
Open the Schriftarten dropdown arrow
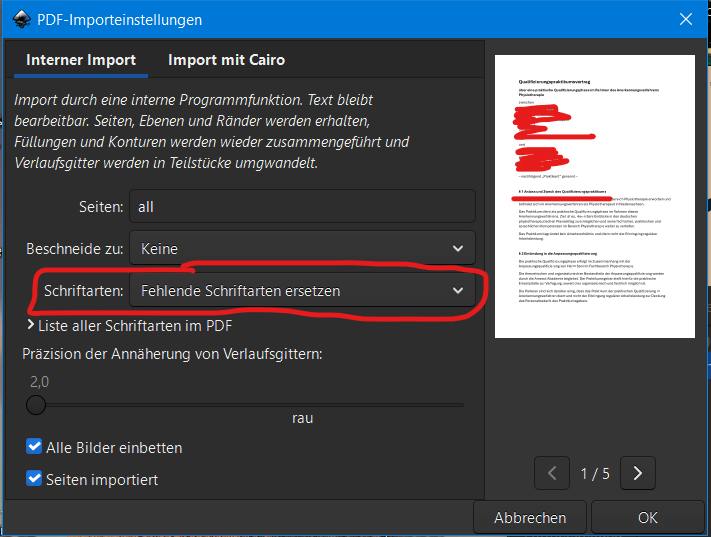point(458,290)
